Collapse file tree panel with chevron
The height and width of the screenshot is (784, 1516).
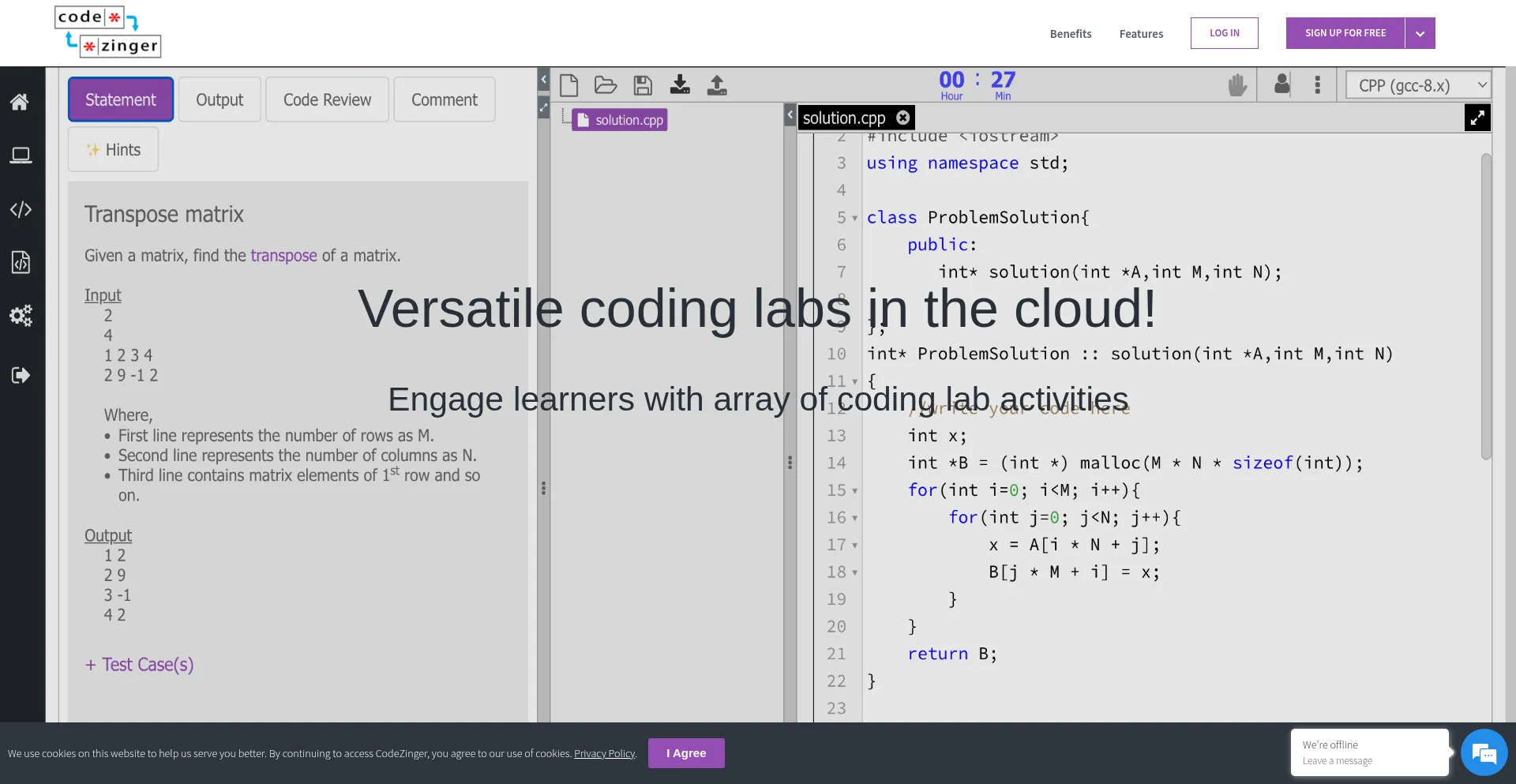(x=790, y=115)
